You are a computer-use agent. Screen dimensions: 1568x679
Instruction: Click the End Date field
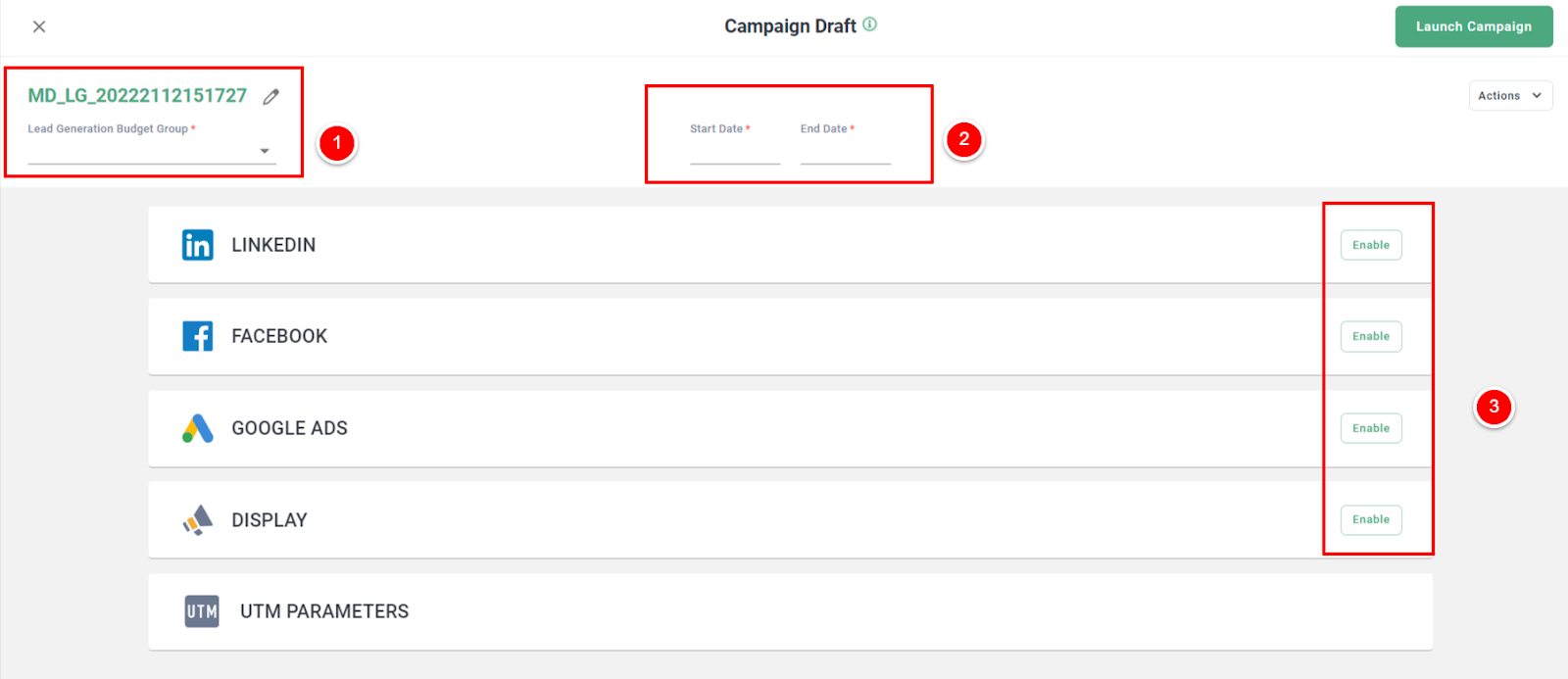click(846, 151)
